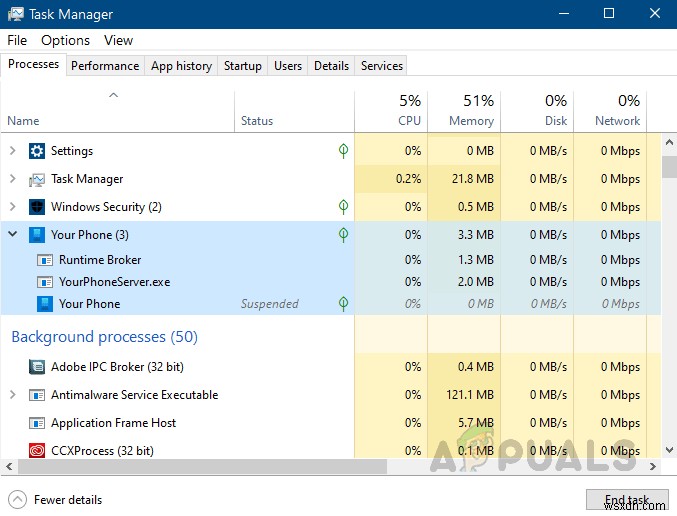Open the Startup tab
Viewport: 677px width, 516px height.
pyautogui.click(x=242, y=66)
